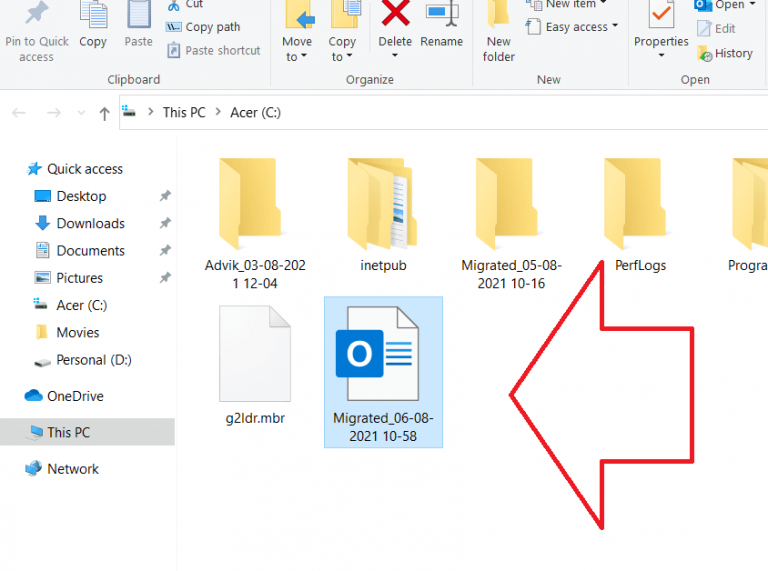Screen dimensions: 768x571
Task: Expand the Properties dropdown arrow
Action: [661, 55]
